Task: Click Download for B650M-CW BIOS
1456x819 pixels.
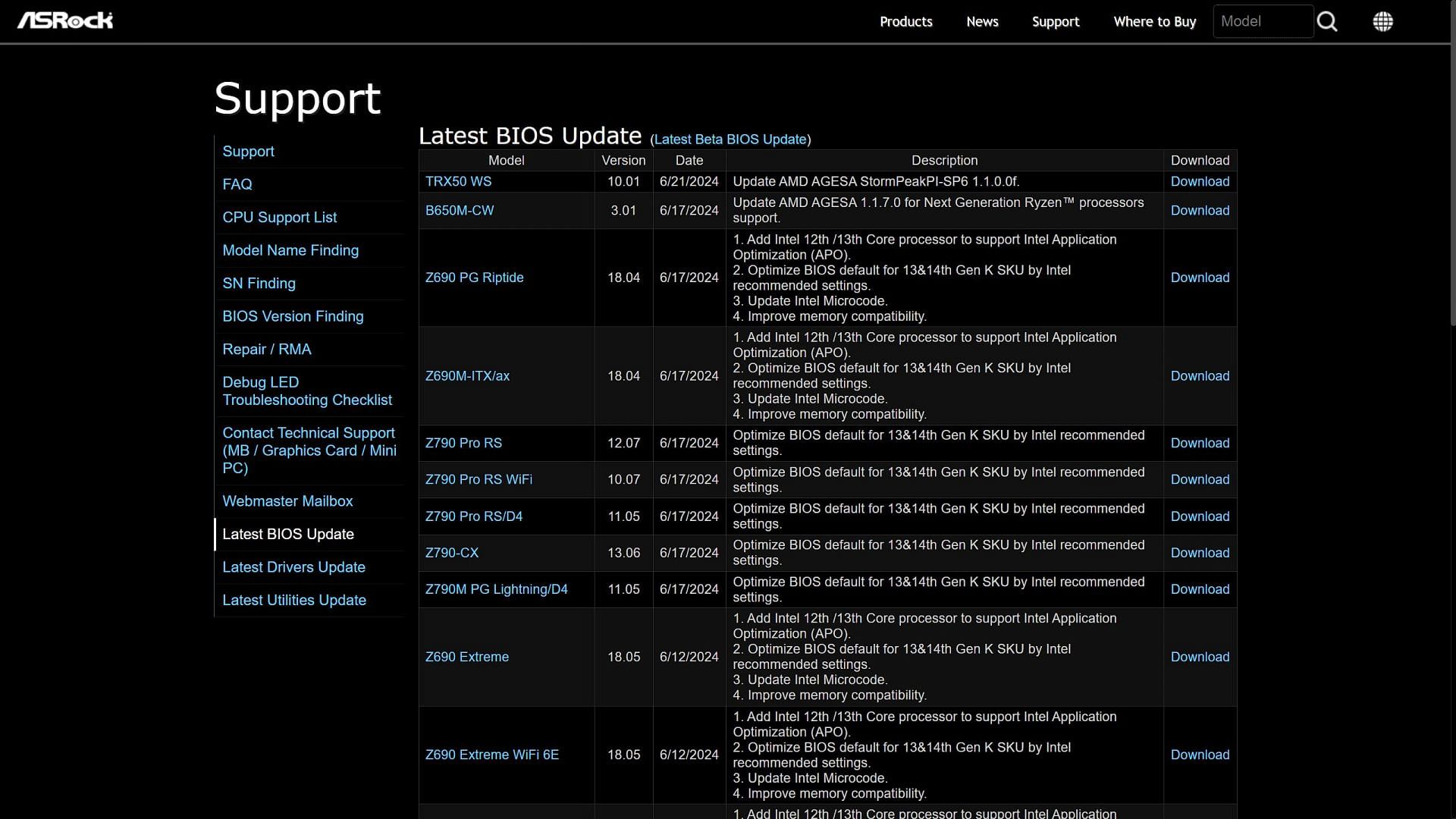Action: pyautogui.click(x=1199, y=210)
